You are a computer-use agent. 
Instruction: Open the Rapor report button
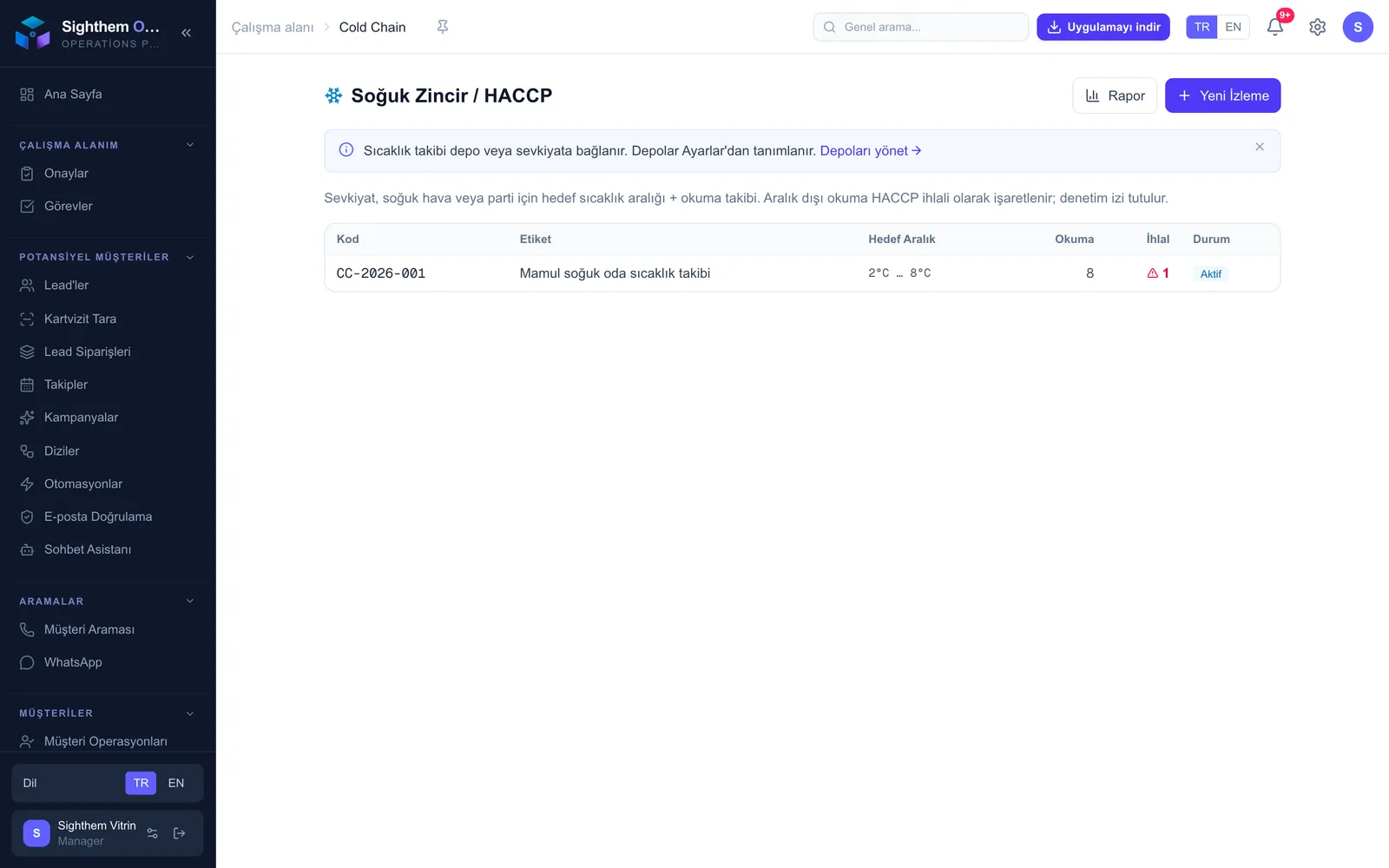[1115, 95]
